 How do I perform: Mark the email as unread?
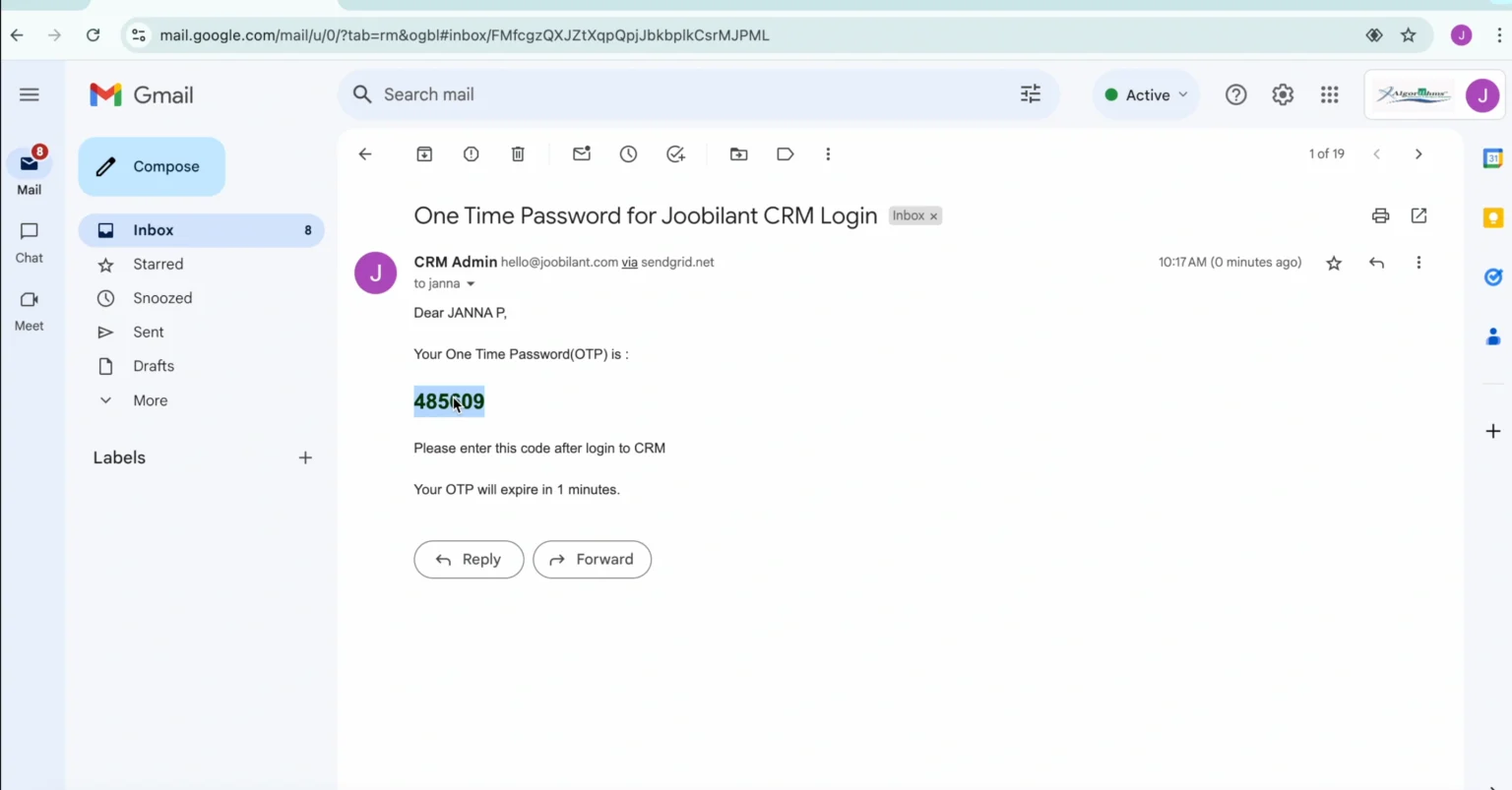[x=581, y=153]
